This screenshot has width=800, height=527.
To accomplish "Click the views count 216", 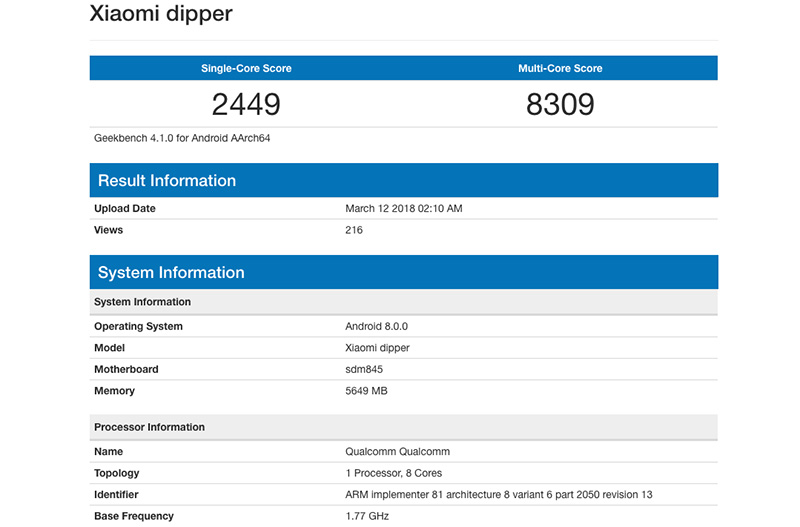I will click(354, 230).
